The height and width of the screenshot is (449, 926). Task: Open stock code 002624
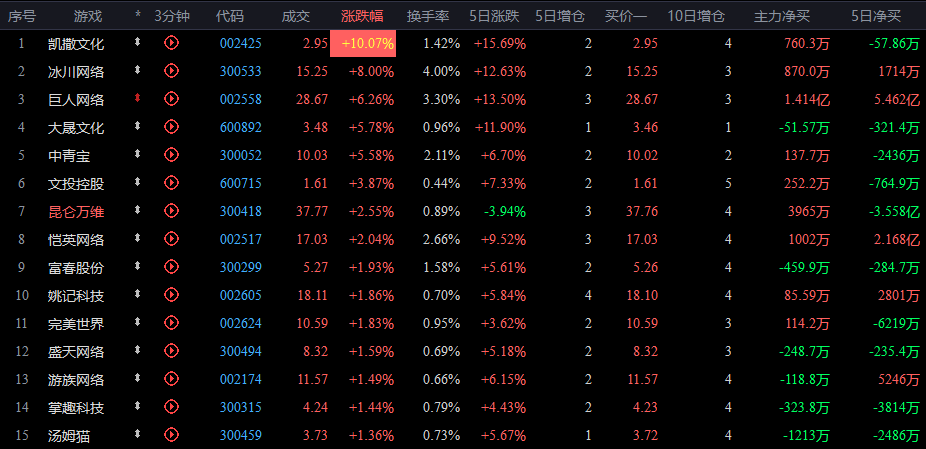pos(240,323)
